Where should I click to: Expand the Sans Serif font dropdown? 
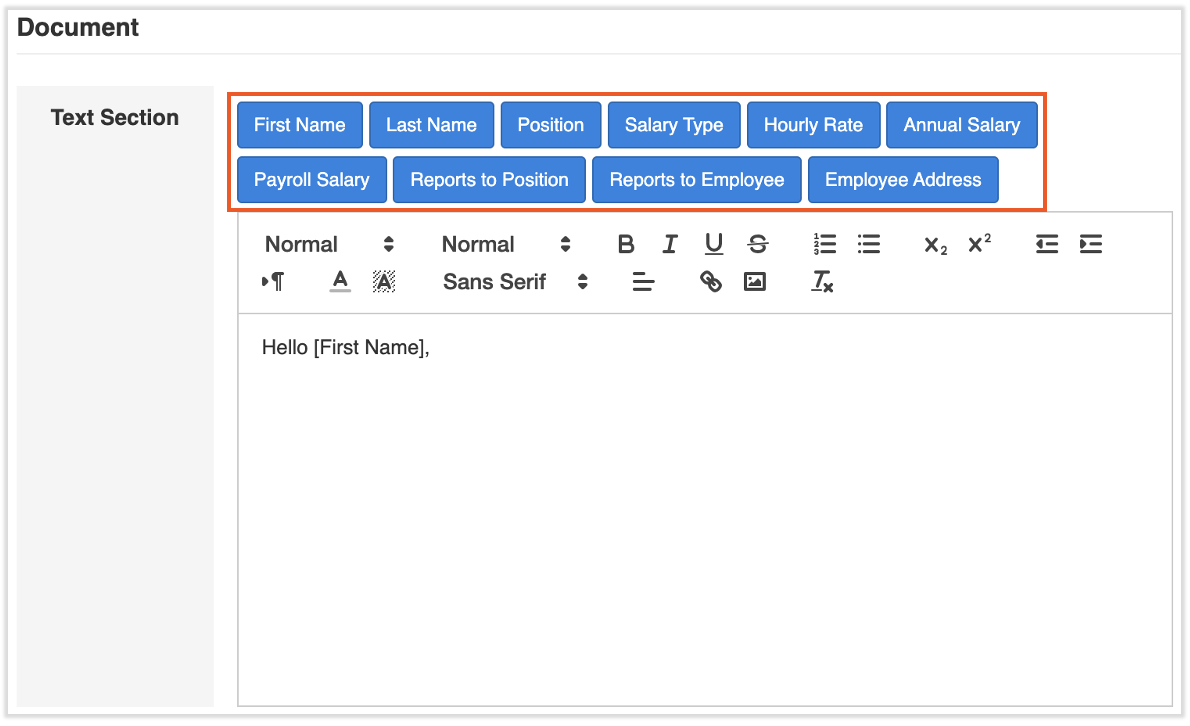(515, 282)
